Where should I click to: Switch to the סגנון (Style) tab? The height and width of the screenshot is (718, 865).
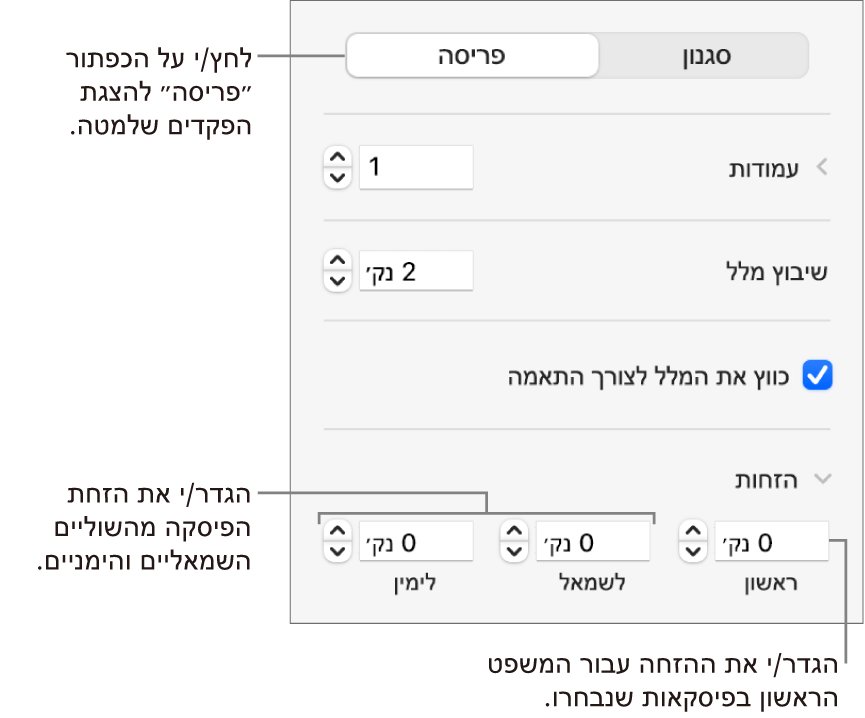703,56
